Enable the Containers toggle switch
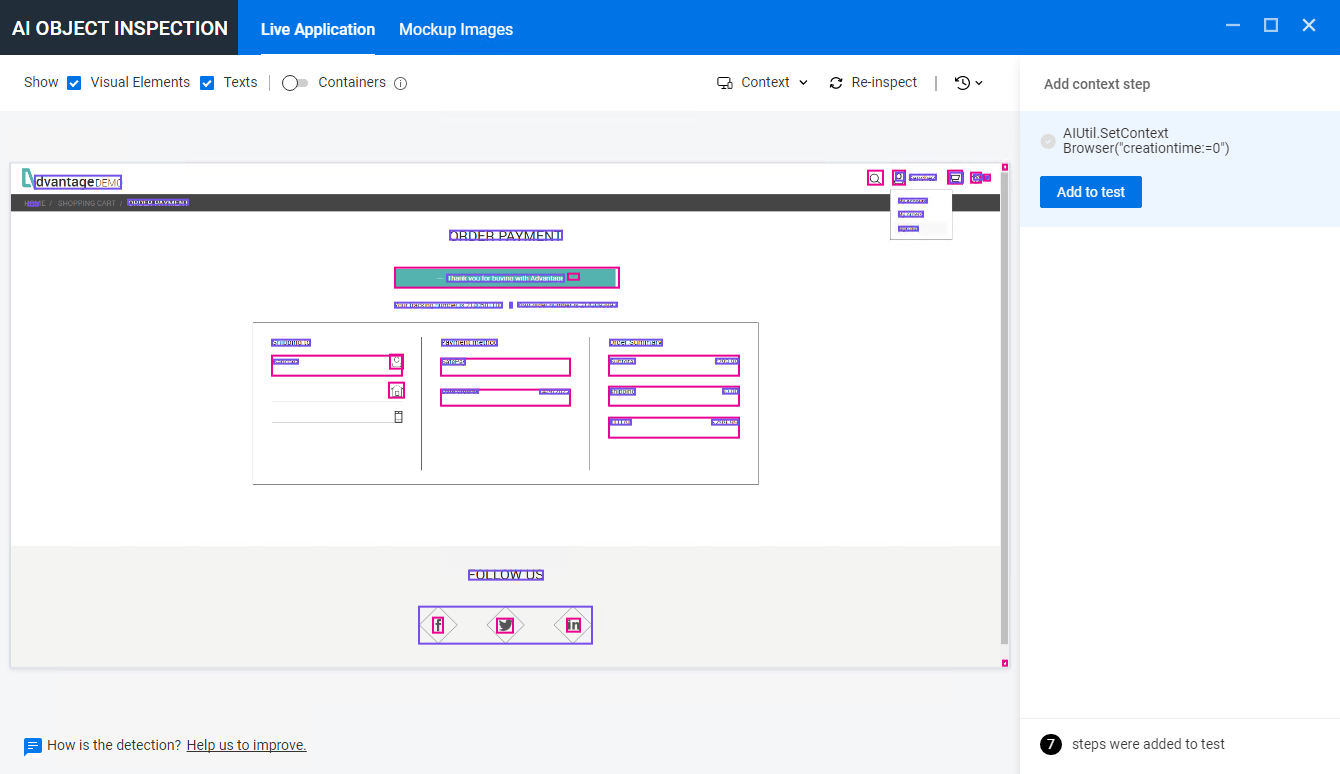This screenshot has height=774, width=1340. (x=295, y=82)
